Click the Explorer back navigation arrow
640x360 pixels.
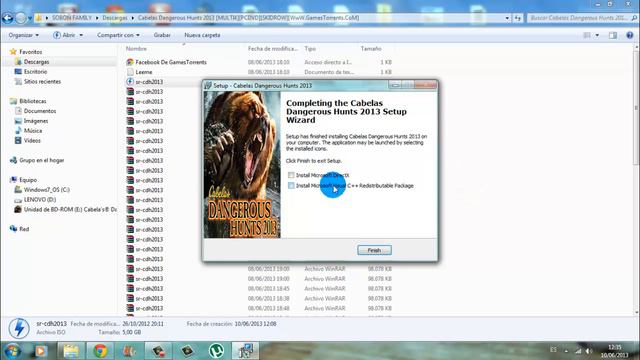click(7, 18)
